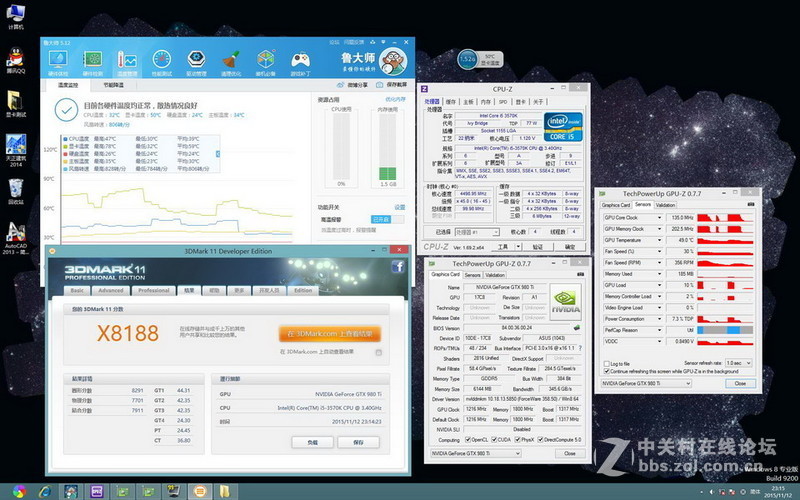This screenshot has width=800, height=500.
Task: Click the Weibo share icon in Lu Dashi
Action: tap(341, 85)
